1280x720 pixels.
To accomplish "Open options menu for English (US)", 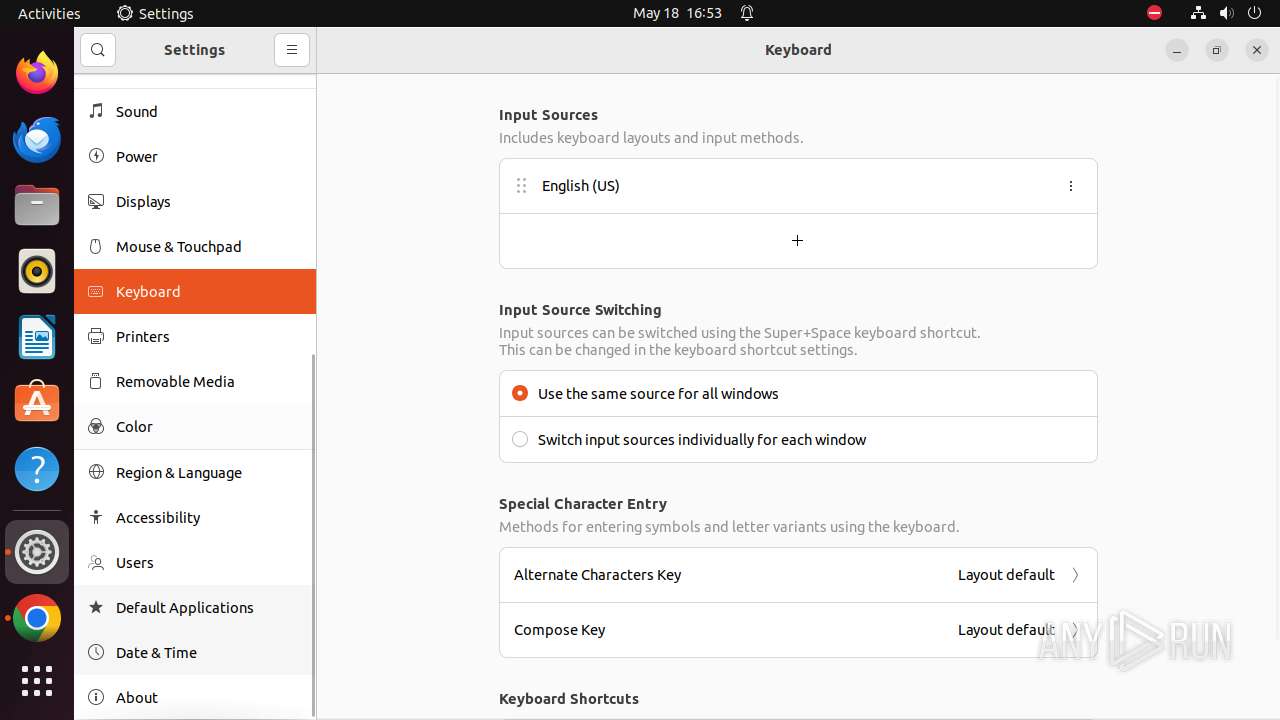I will tap(1071, 186).
